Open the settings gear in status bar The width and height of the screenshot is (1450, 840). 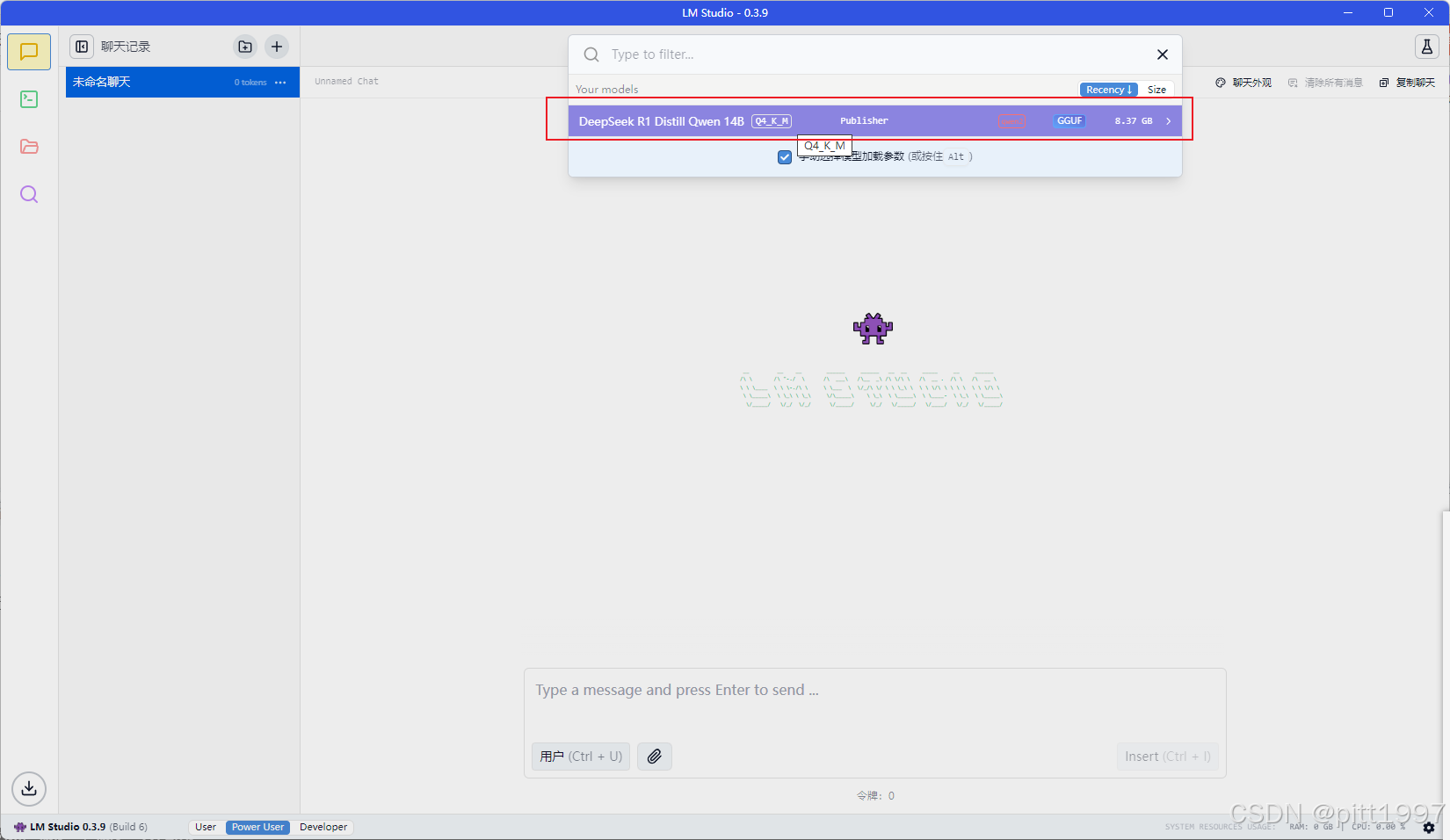(1429, 827)
